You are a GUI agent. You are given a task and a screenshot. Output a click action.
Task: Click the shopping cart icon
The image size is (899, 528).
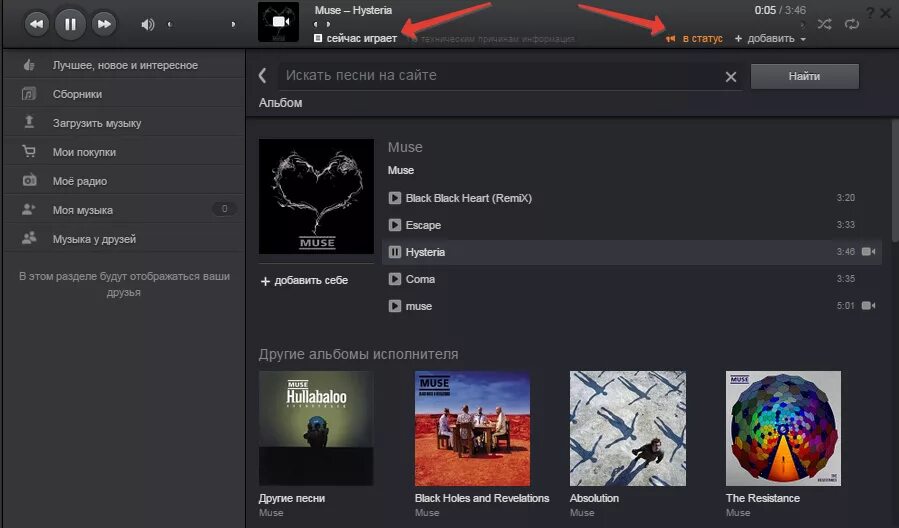[29, 151]
